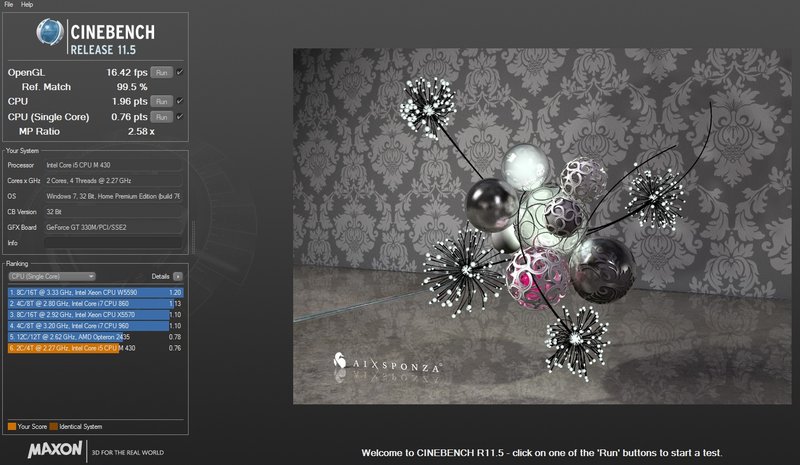
Task: Click the 0.76 pts single core result
Action: click(129, 117)
